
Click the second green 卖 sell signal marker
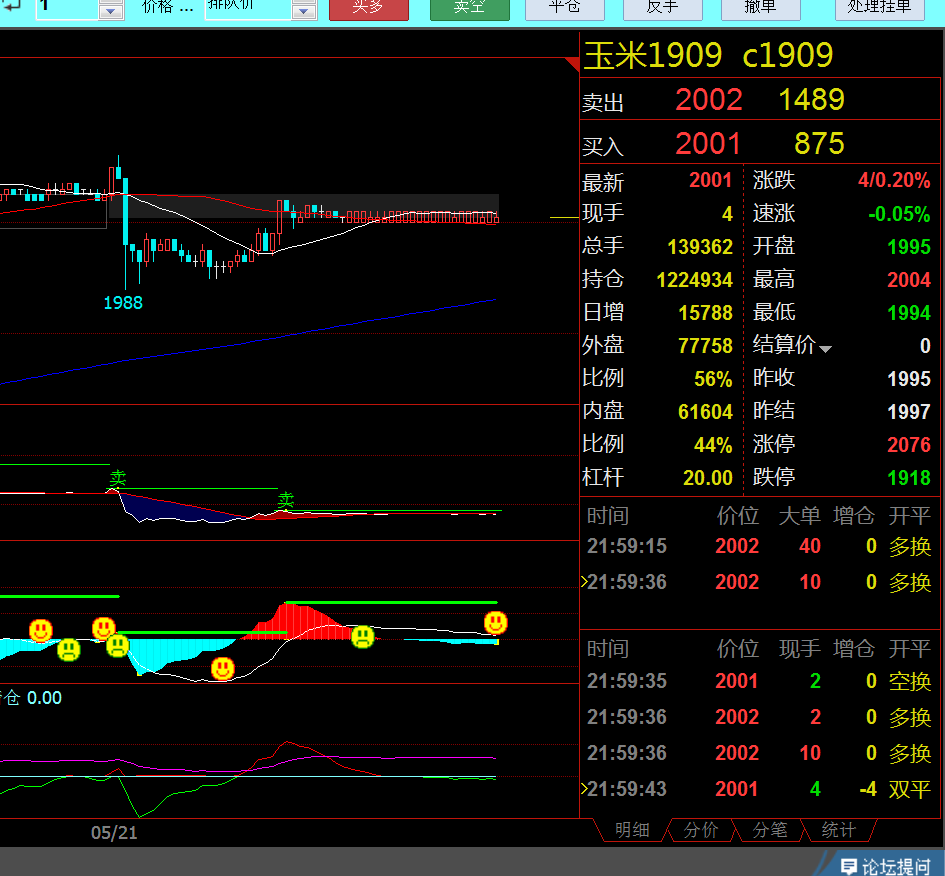286,498
